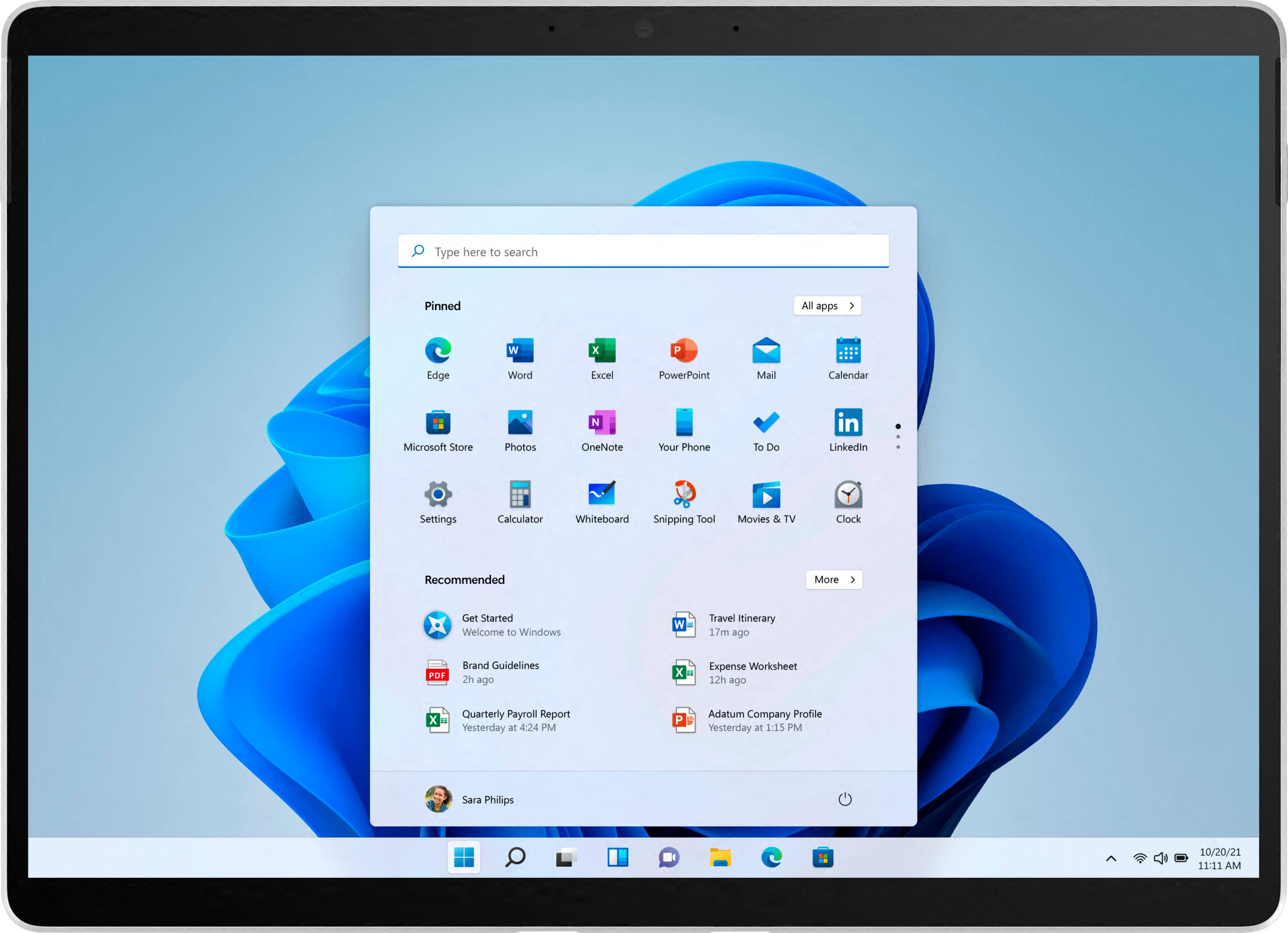Image resolution: width=1288 pixels, height=933 pixels.
Task: Expand the More recommended items
Action: (x=833, y=580)
